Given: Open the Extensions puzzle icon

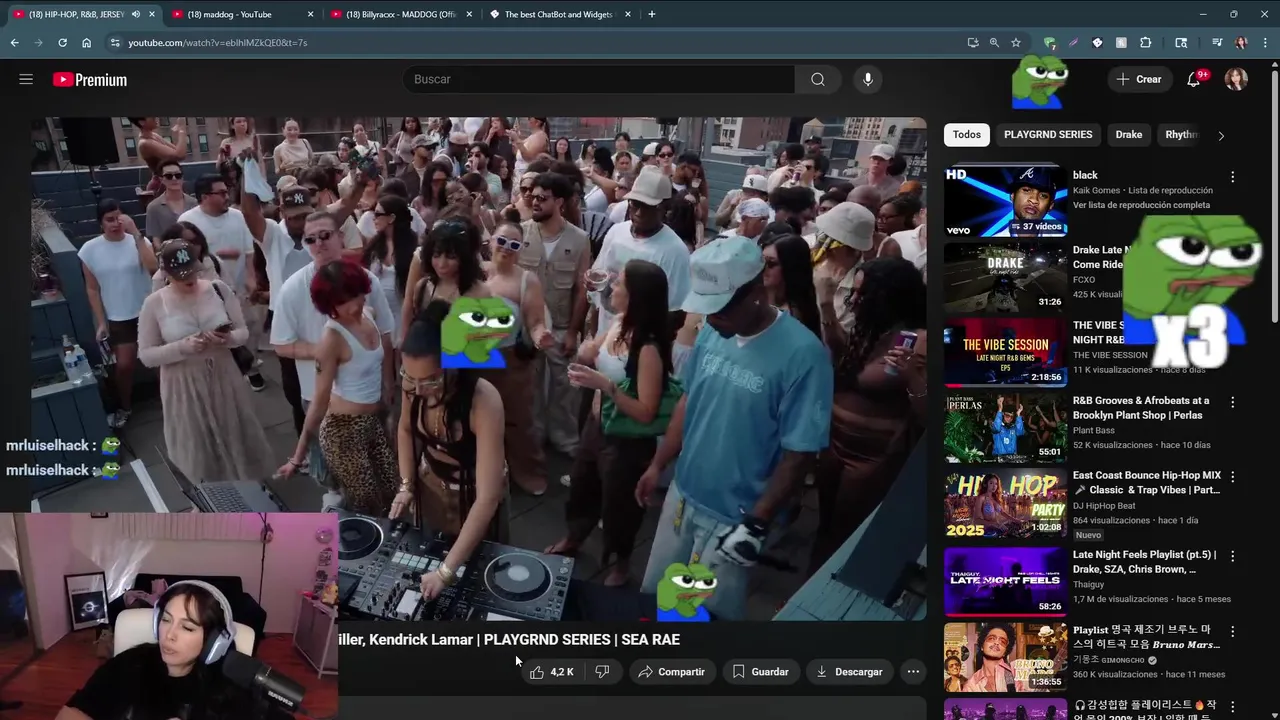Looking at the screenshot, I should coord(1146,43).
